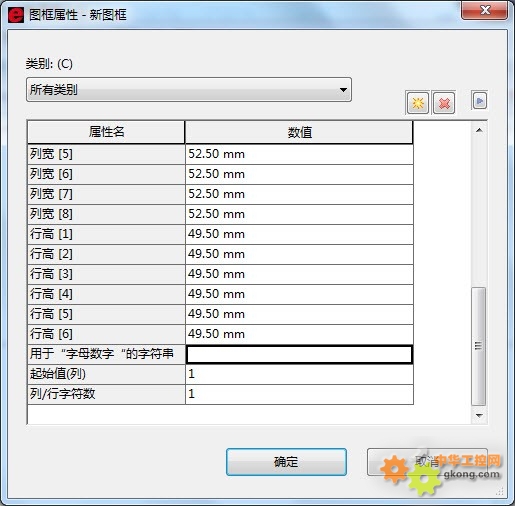Click the 起始值(列) value cell
The height and width of the screenshot is (506, 515).
[x=299, y=374]
